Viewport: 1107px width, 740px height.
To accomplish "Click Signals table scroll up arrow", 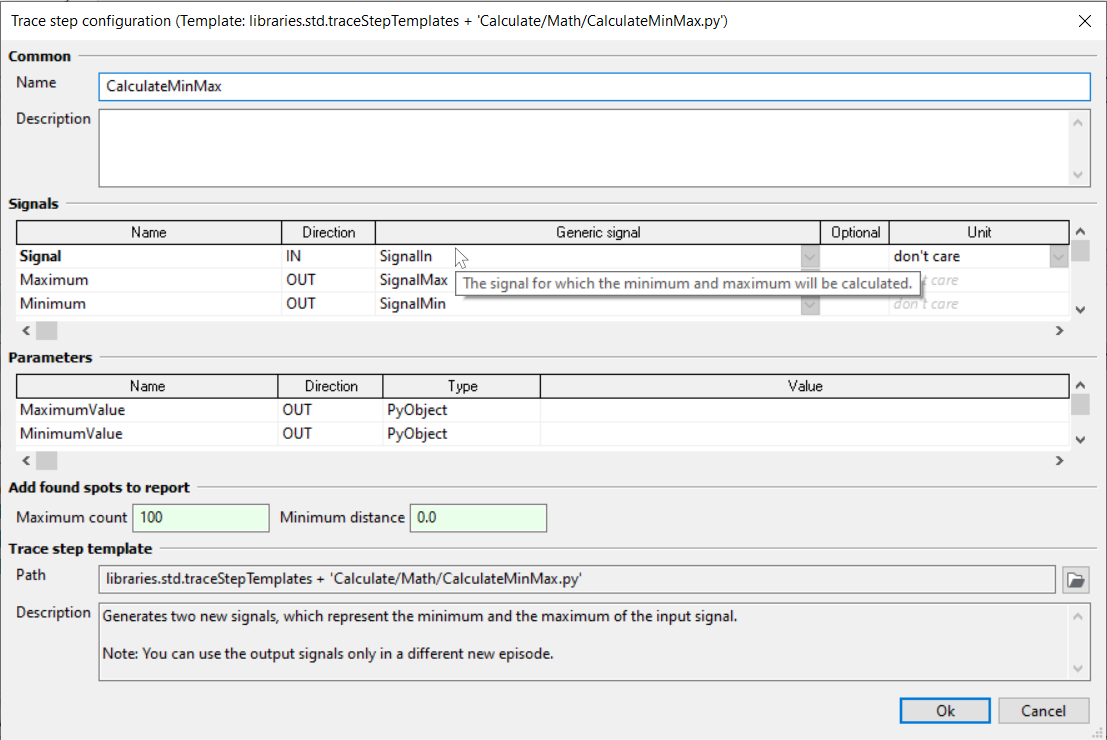I will click(x=1080, y=231).
